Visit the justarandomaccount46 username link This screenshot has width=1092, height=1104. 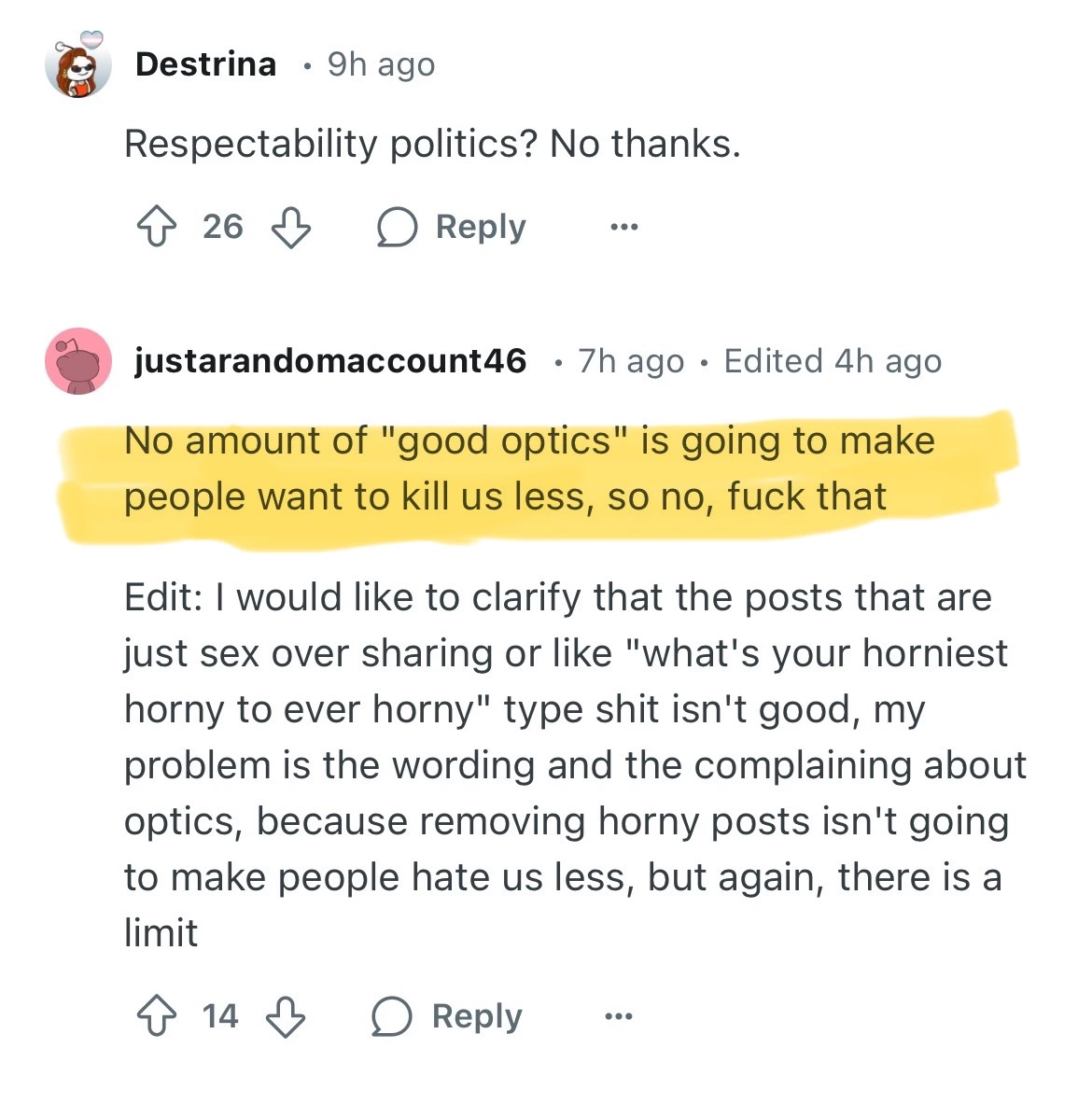tap(330, 361)
